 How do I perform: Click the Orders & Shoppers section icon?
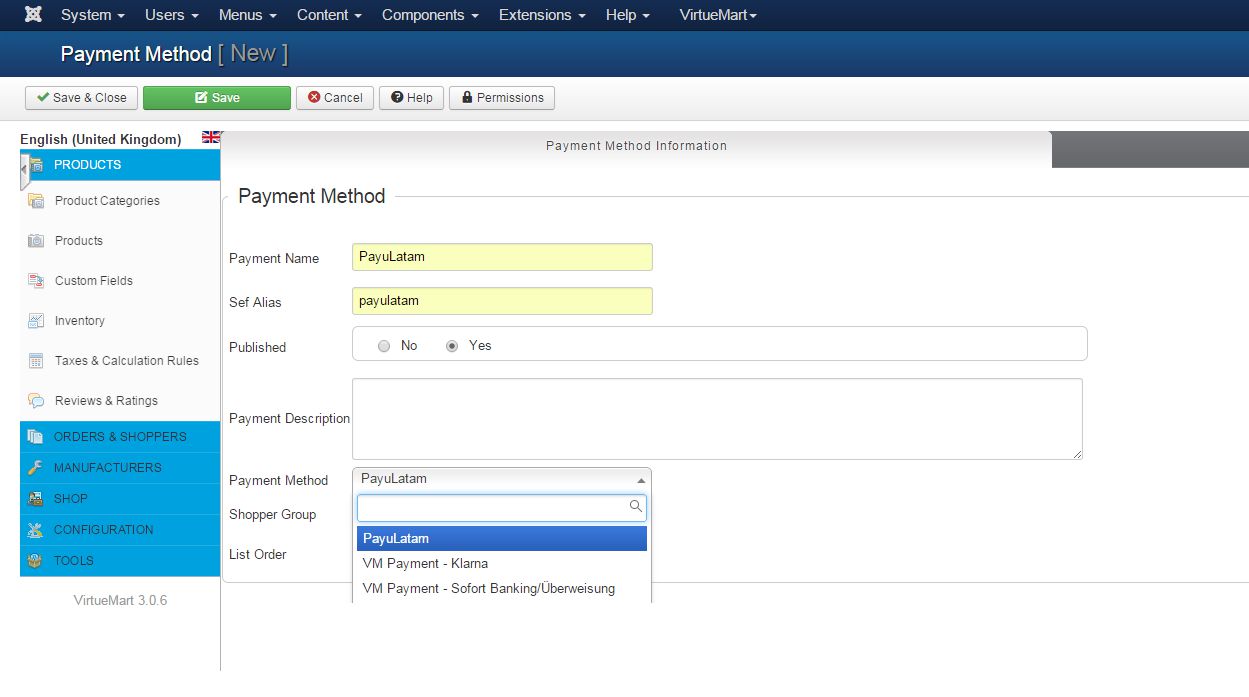[36, 437]
